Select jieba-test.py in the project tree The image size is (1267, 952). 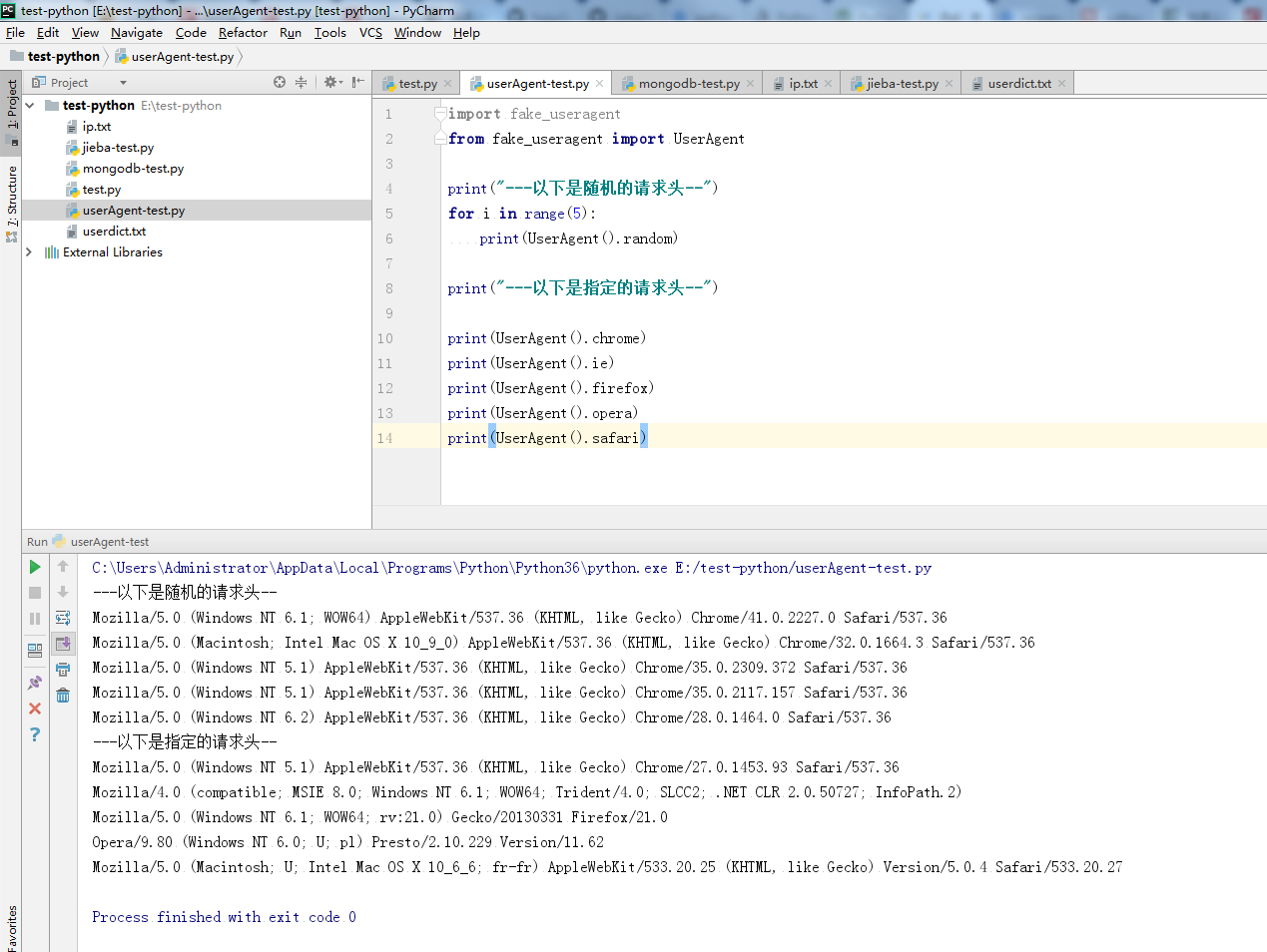coord(117,147)
